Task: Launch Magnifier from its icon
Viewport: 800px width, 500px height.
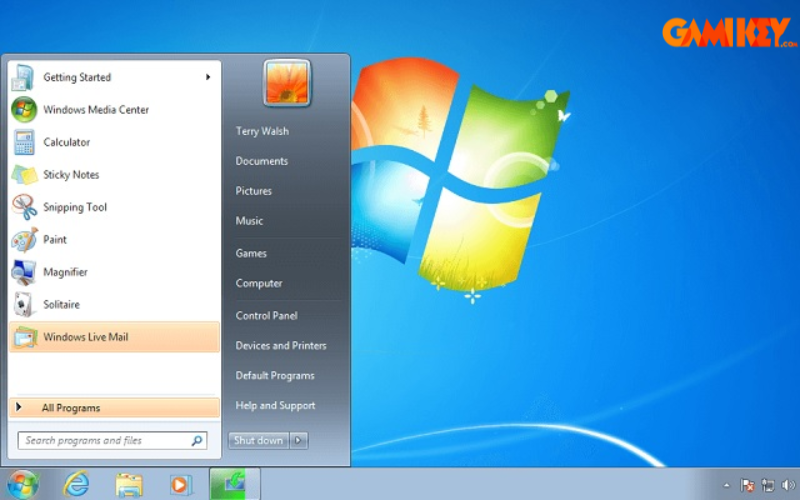Action: tap(24, 272)
